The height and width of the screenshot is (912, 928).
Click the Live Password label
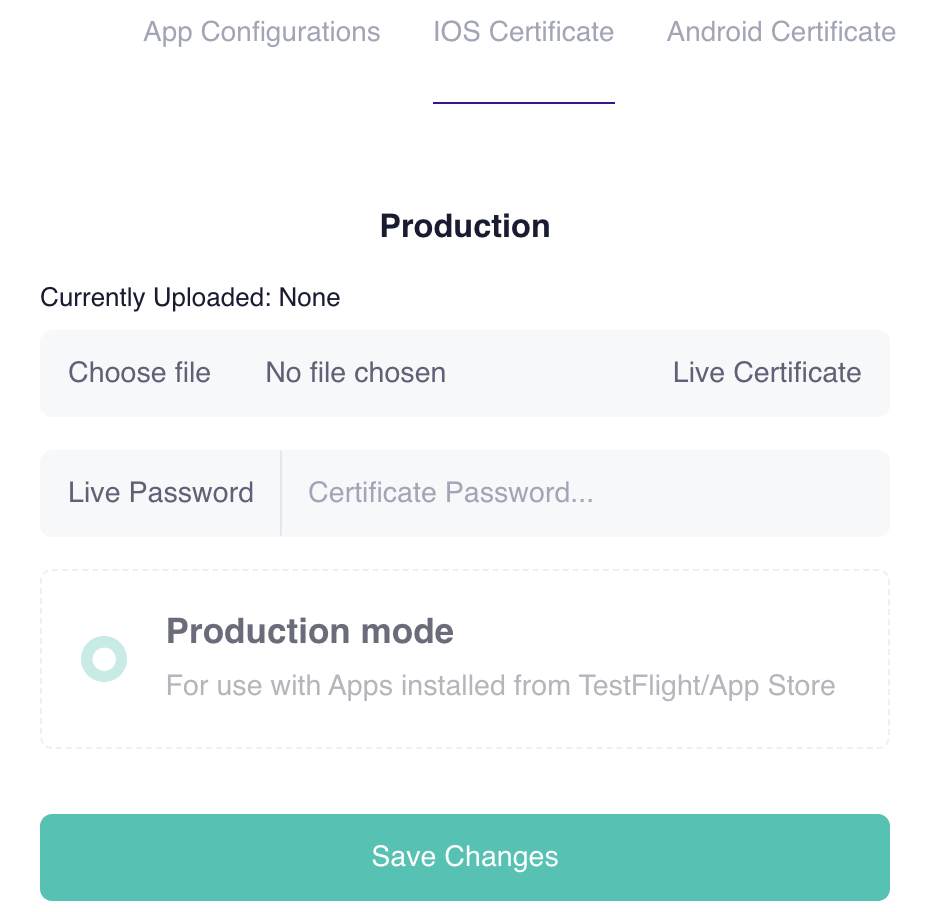tap(161, 493)
